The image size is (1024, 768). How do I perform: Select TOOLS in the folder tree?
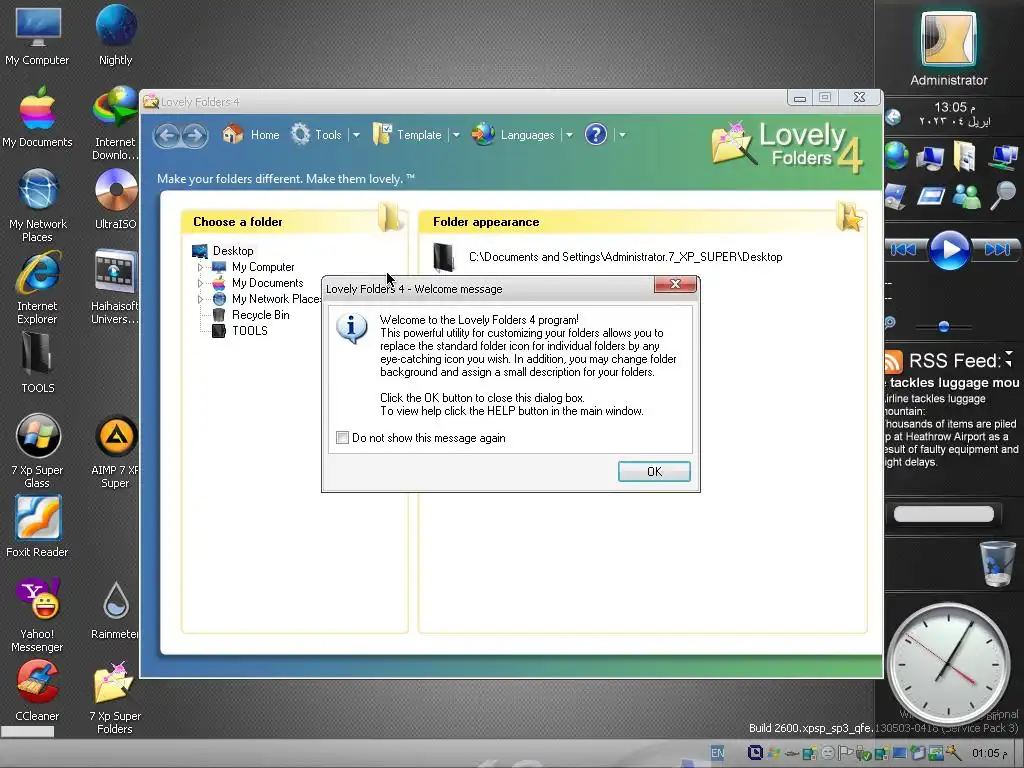249,330
